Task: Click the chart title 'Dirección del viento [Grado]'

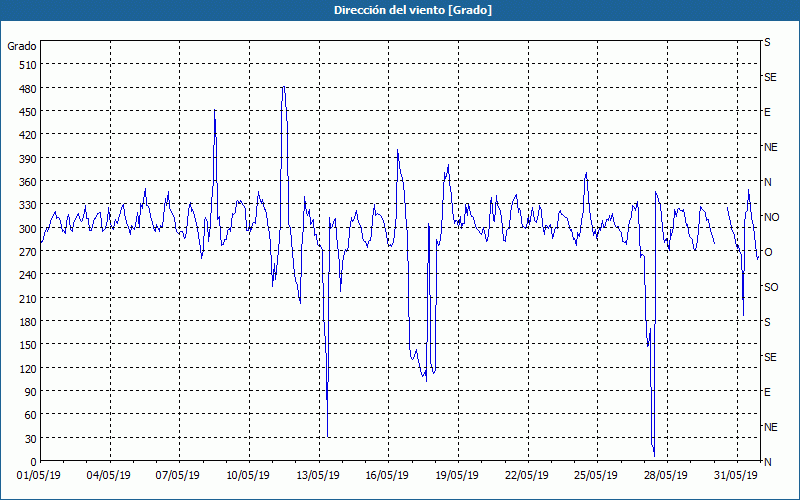Action: 413,10
